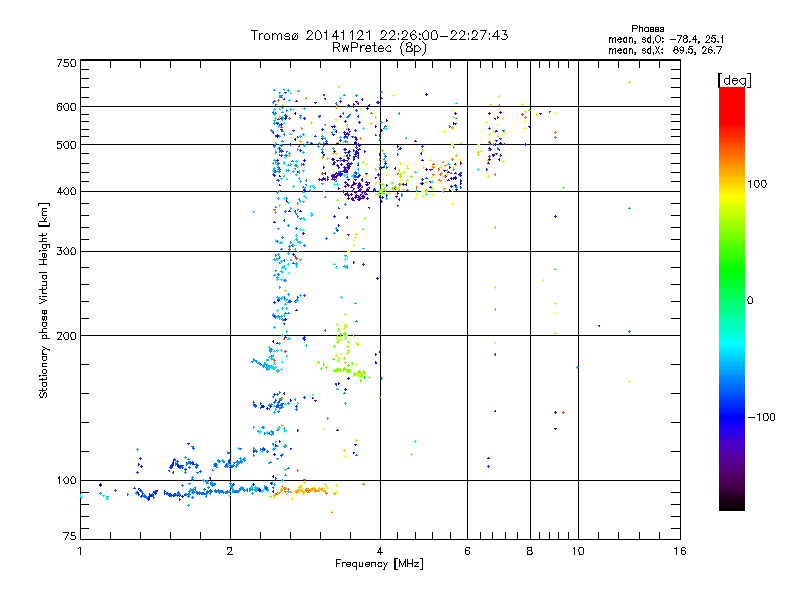Select the 'mean, sd,X: 89.5, 26.7' line
Screen dimensions: 800x600
pos(665,51)
